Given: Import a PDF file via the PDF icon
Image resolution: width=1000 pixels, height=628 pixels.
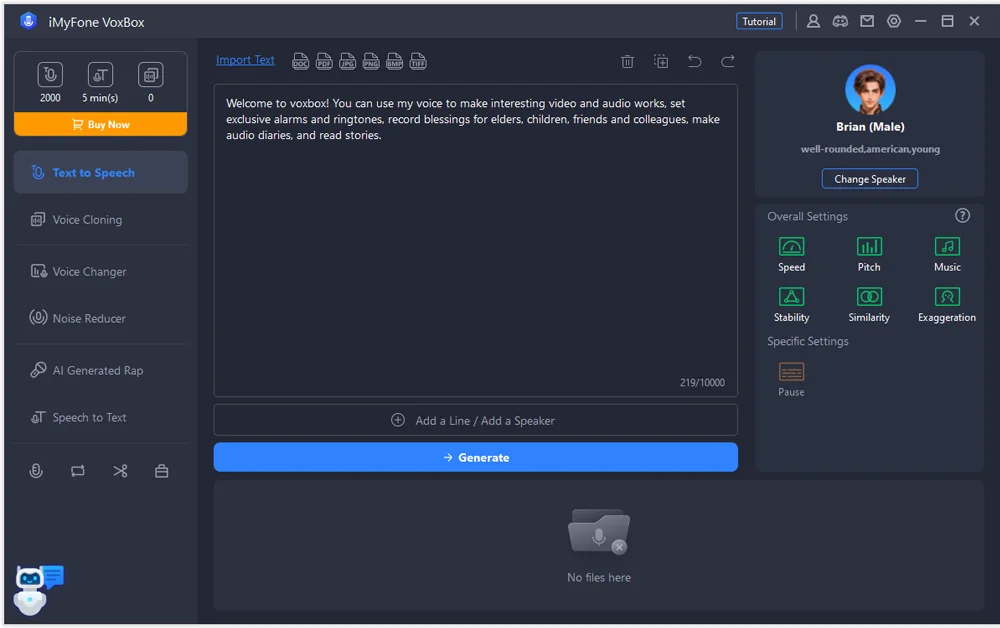Looking at the screenshot, I should 324,62.
